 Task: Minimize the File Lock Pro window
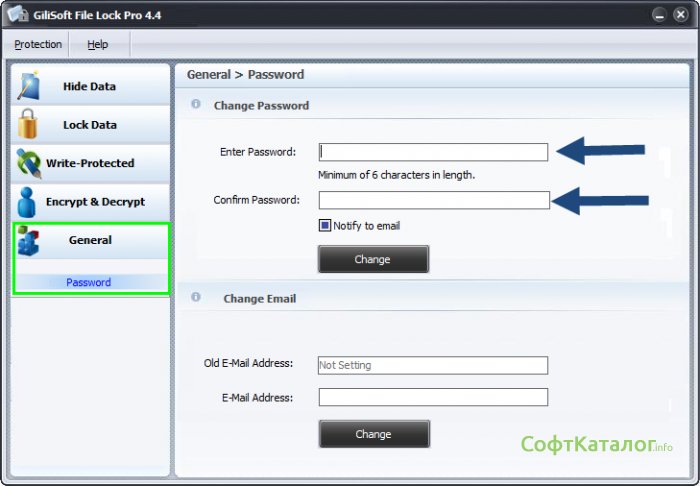659,15
